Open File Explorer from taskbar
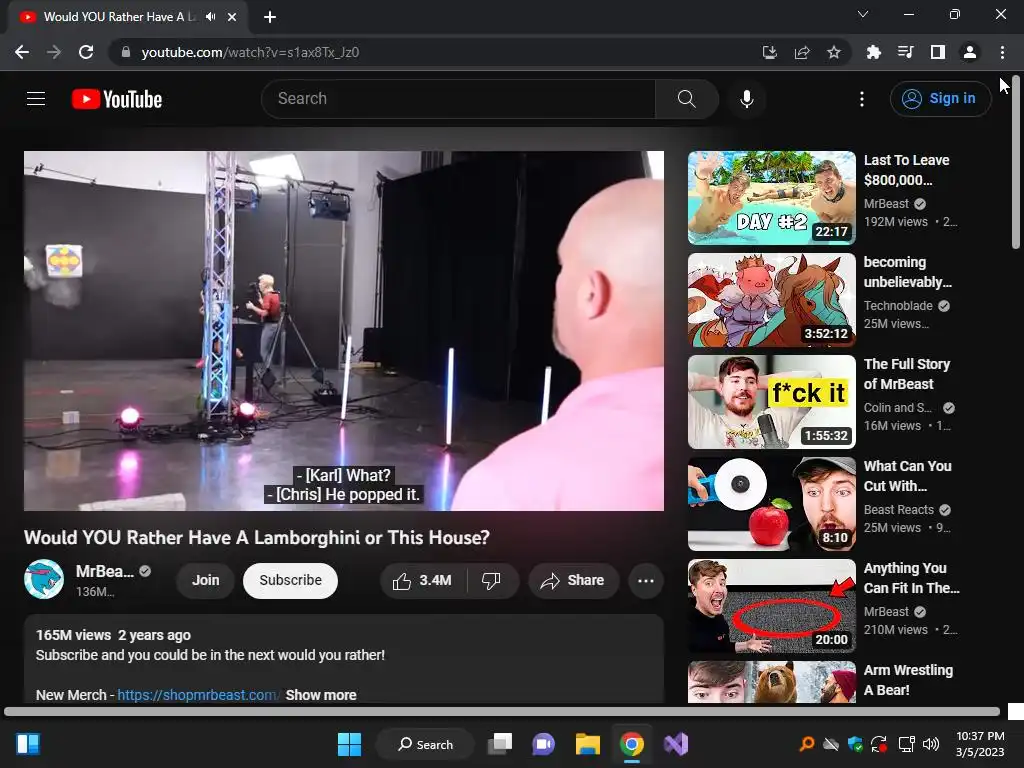The width and height of the screenshot is (1024, 768). click(x=588, y=744)
